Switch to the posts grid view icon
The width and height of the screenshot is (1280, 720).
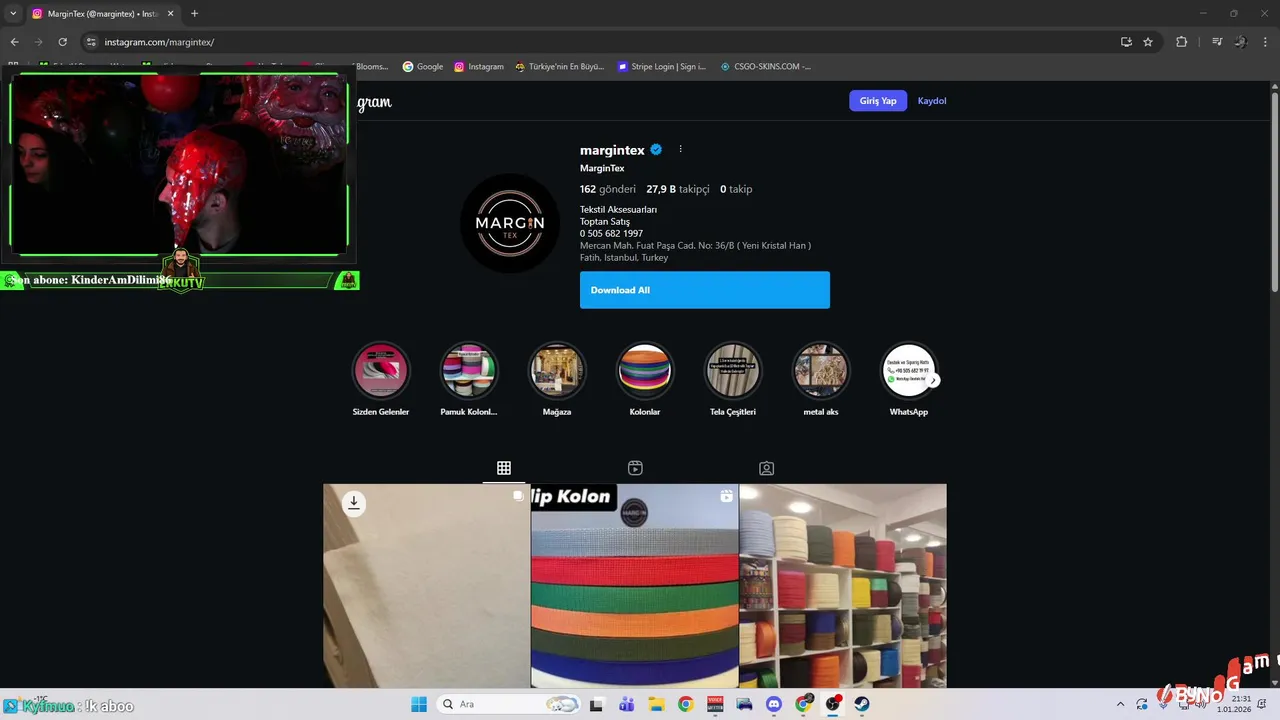pos(504,468)
